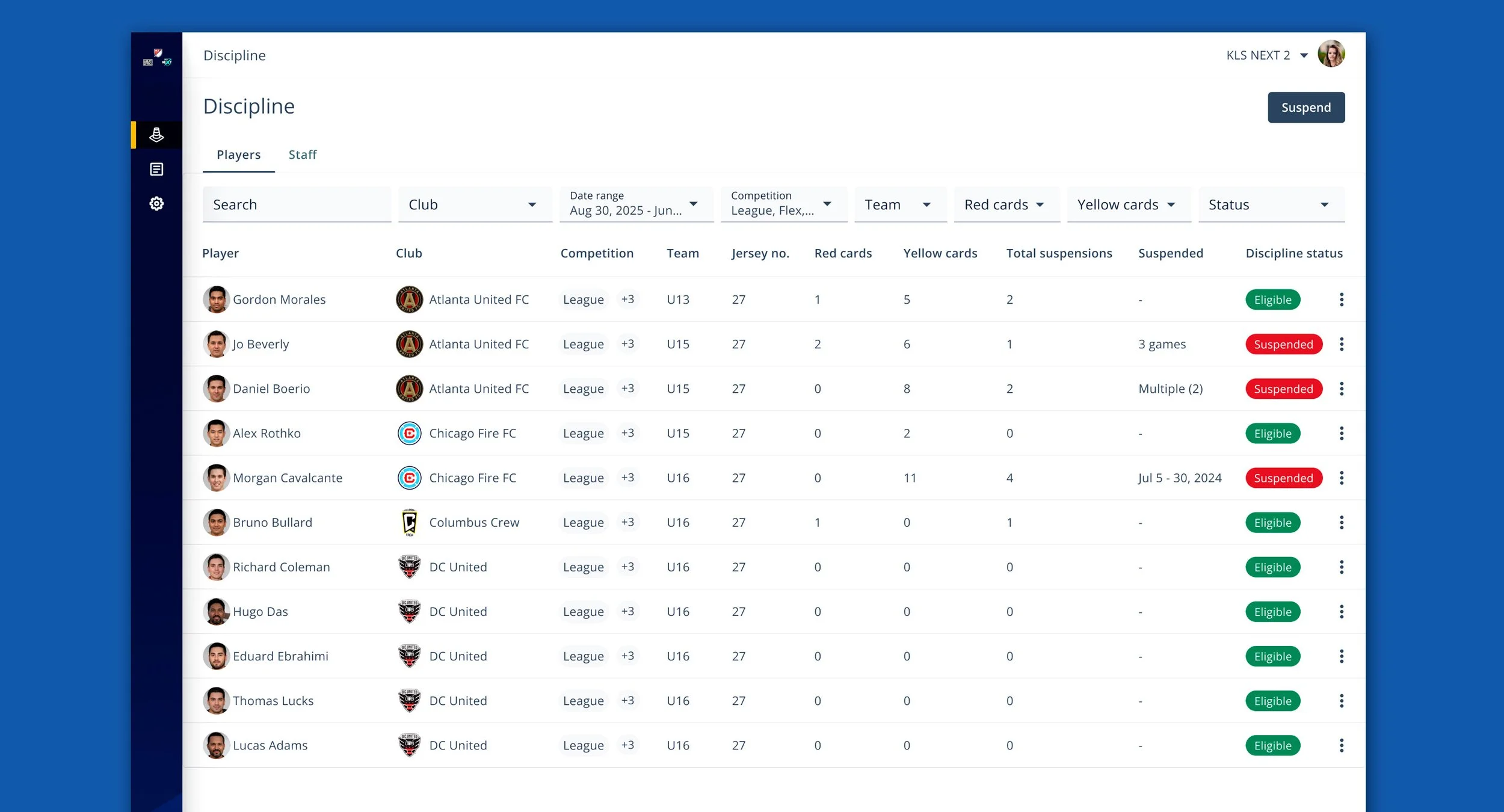Open row actions for Lucas Adams
Viewport: 1504px width, 812px height.
coord(1341,745)
